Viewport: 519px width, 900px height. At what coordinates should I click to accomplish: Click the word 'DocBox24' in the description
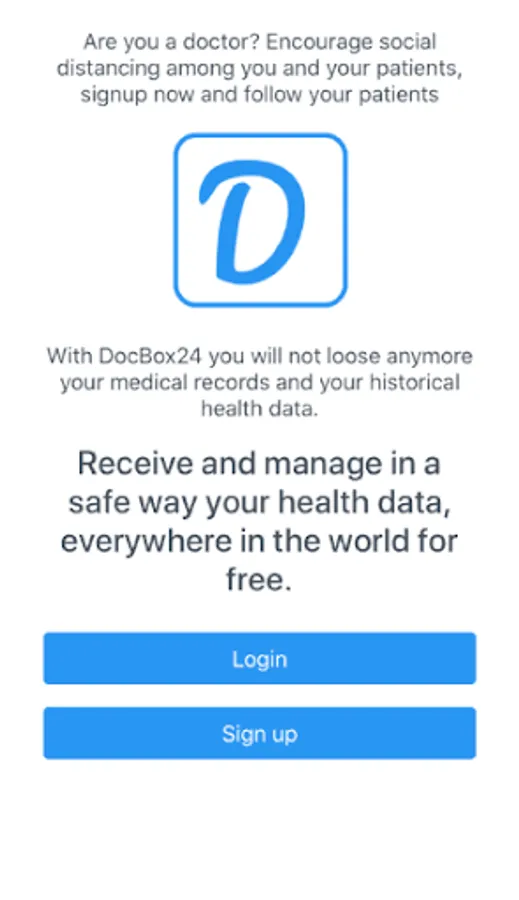(150, 356)
